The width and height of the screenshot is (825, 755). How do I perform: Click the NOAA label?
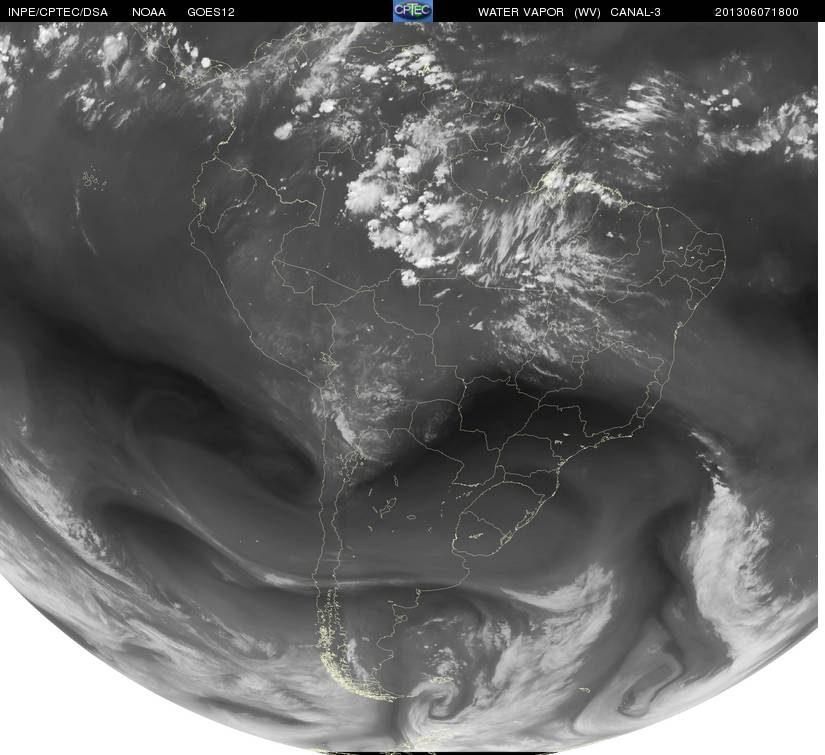[x=149, y=12]
